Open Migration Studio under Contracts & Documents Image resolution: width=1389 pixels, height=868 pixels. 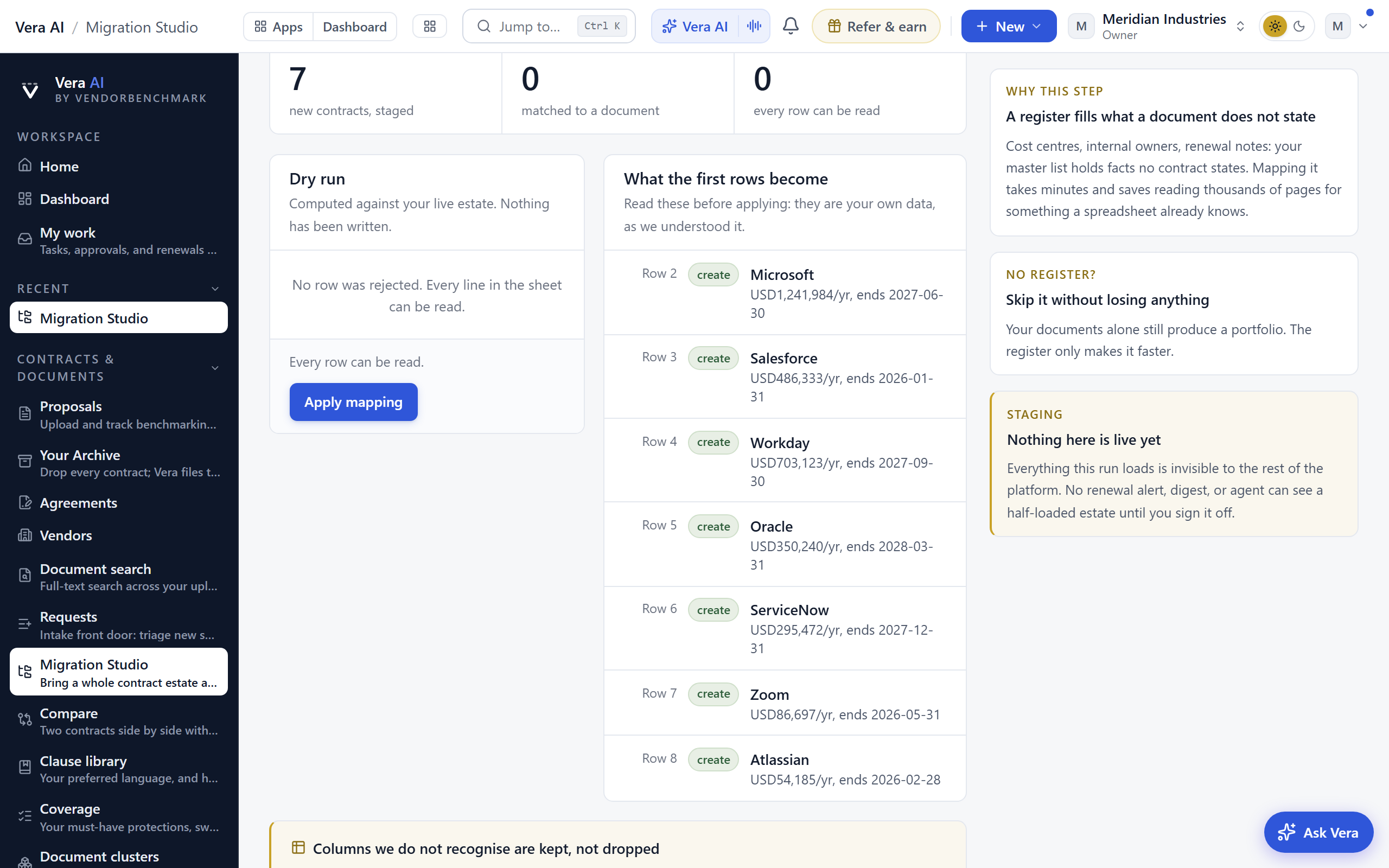coord(119,672)
